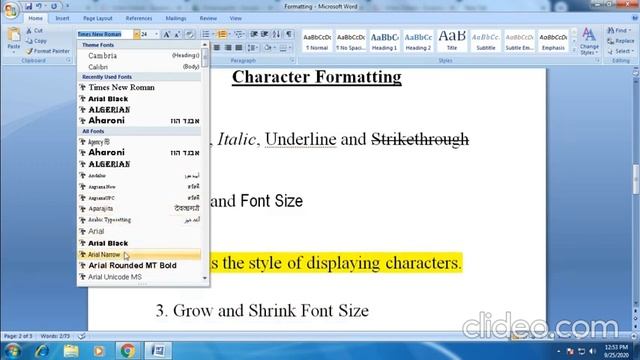Switch to the References tab
The height and width of the screenshot is (360, 640).
coord(139,18)
